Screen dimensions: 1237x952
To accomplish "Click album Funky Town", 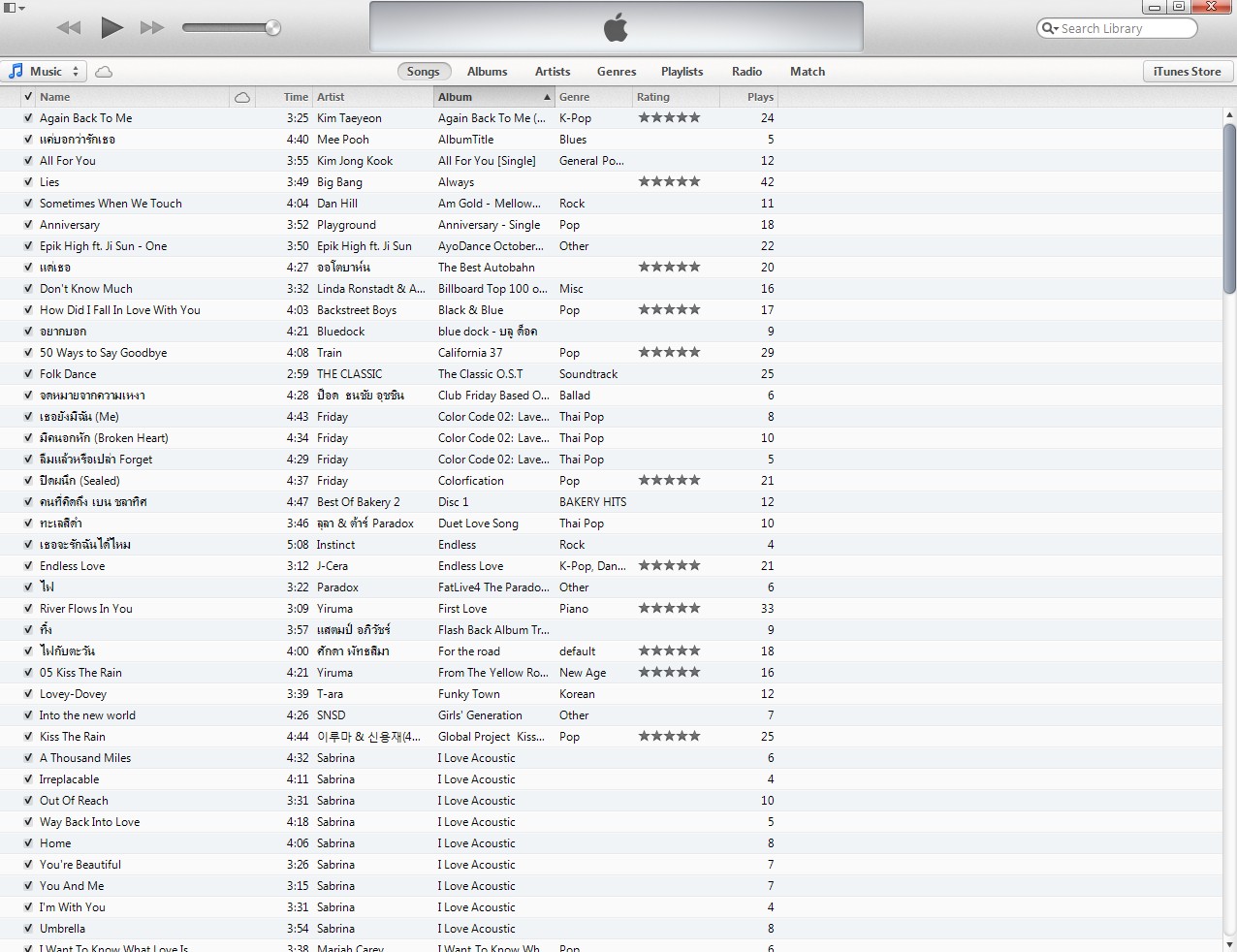I will point(469,694).
